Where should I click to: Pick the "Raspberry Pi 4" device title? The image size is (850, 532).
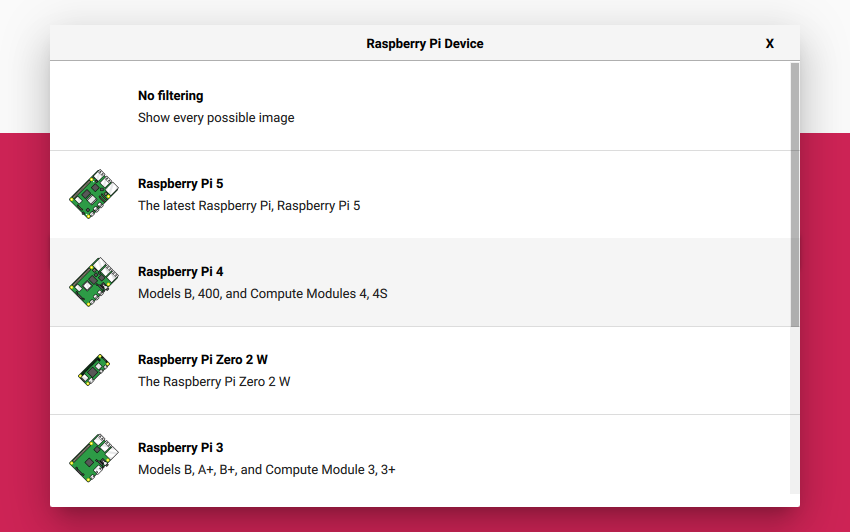coord(181,272)
